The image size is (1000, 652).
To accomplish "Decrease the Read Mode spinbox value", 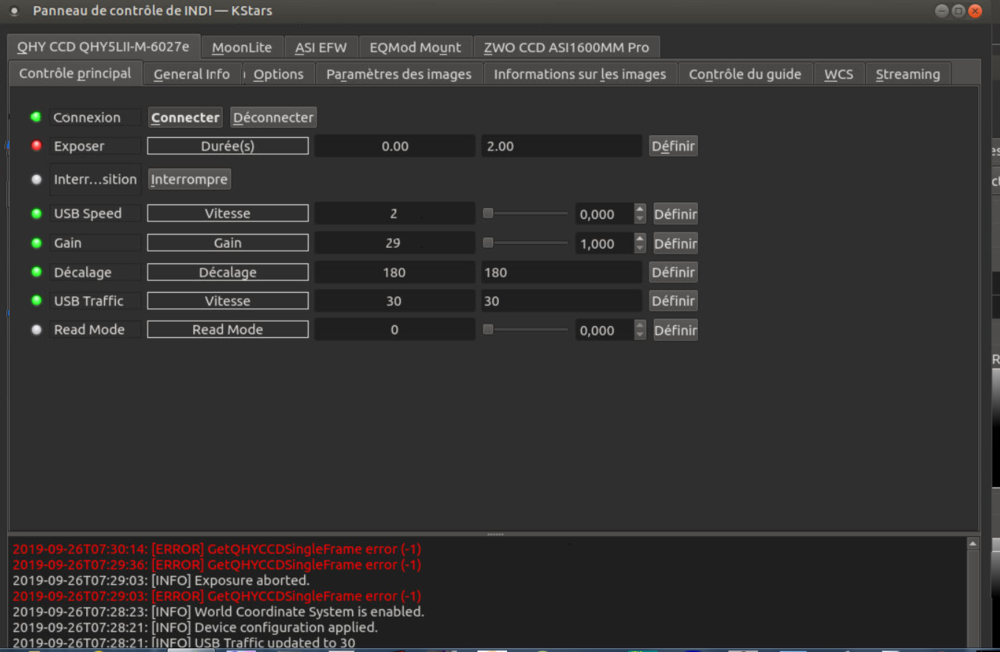I will coord(640,335).
